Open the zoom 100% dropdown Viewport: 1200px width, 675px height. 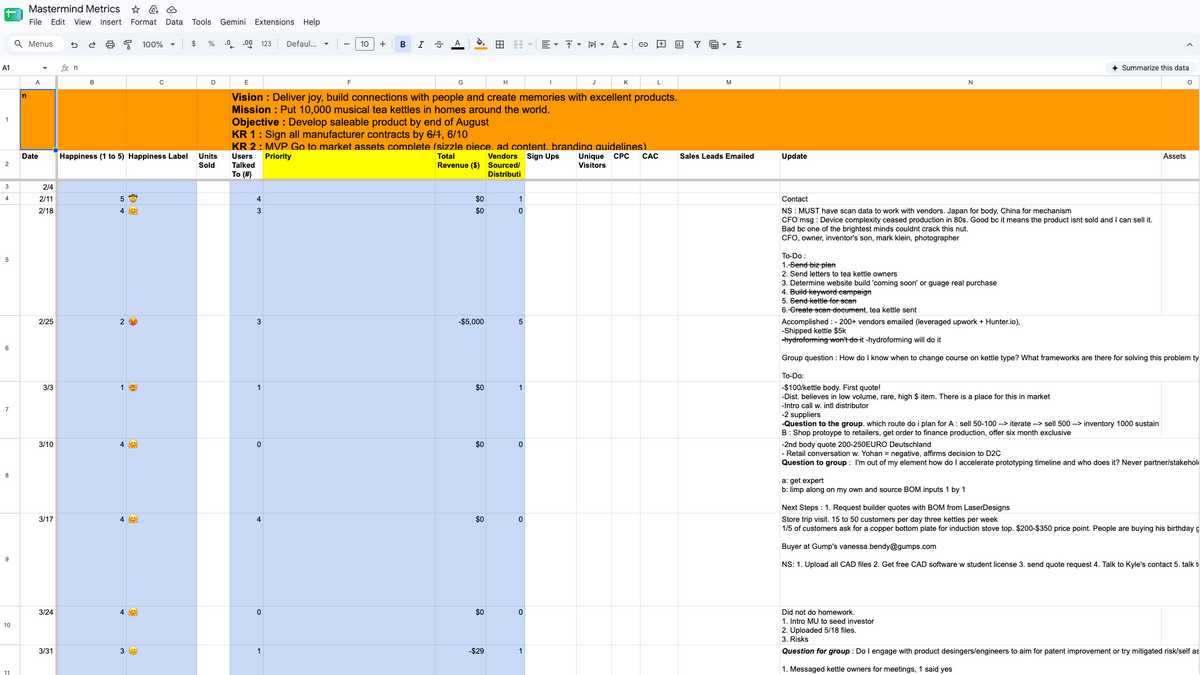click(x=158, y=44)
